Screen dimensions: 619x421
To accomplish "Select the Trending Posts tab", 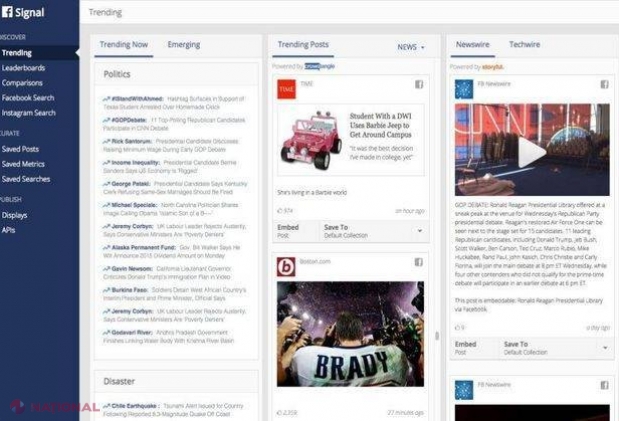I will [x=303, y=45].
